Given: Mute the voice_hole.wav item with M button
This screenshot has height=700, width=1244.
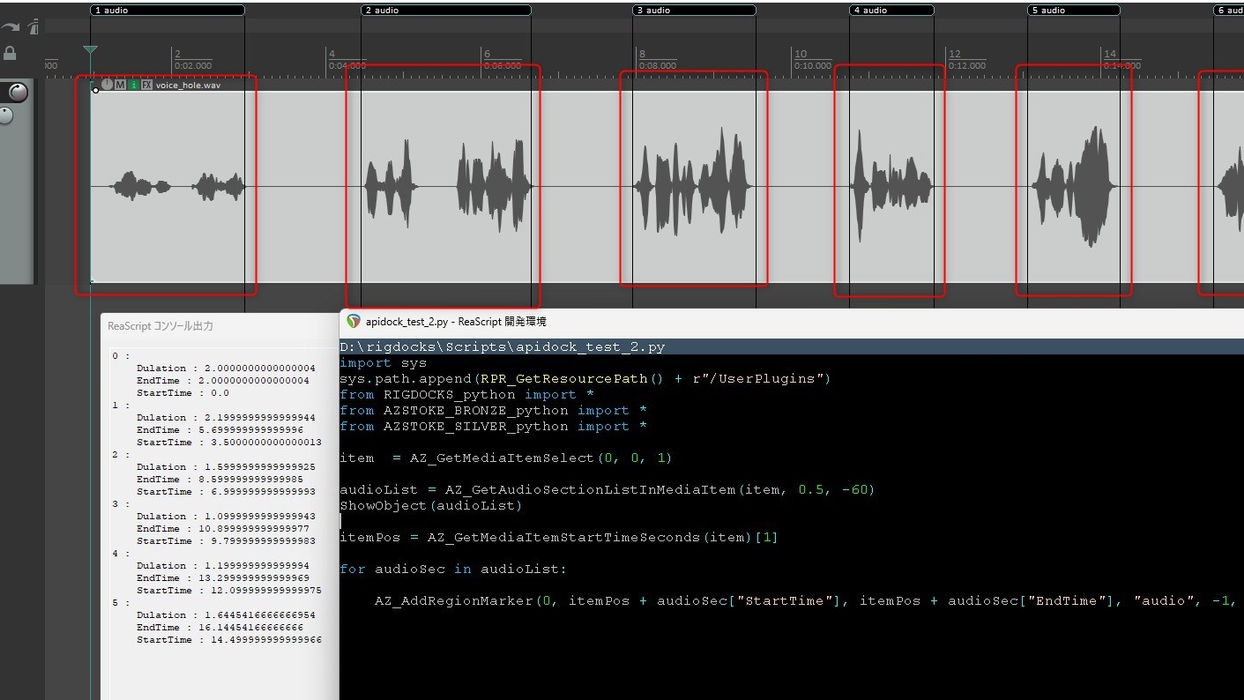Looking at the screenshot, I should pyautogui.click(x=120, y=85).
